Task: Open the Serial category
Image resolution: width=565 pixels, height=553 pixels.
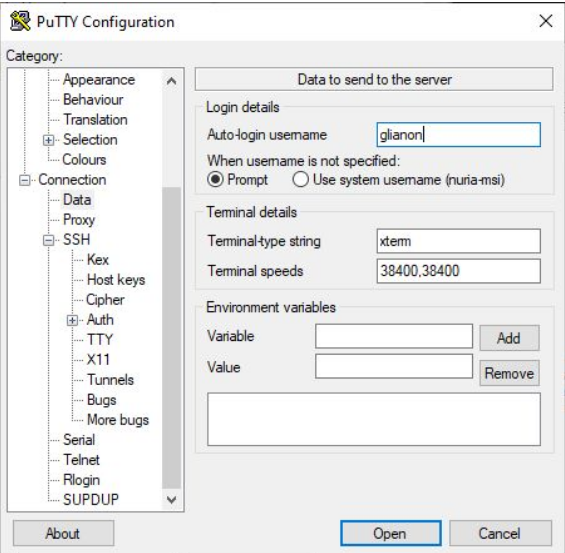Action: click(x=79, y=440)
